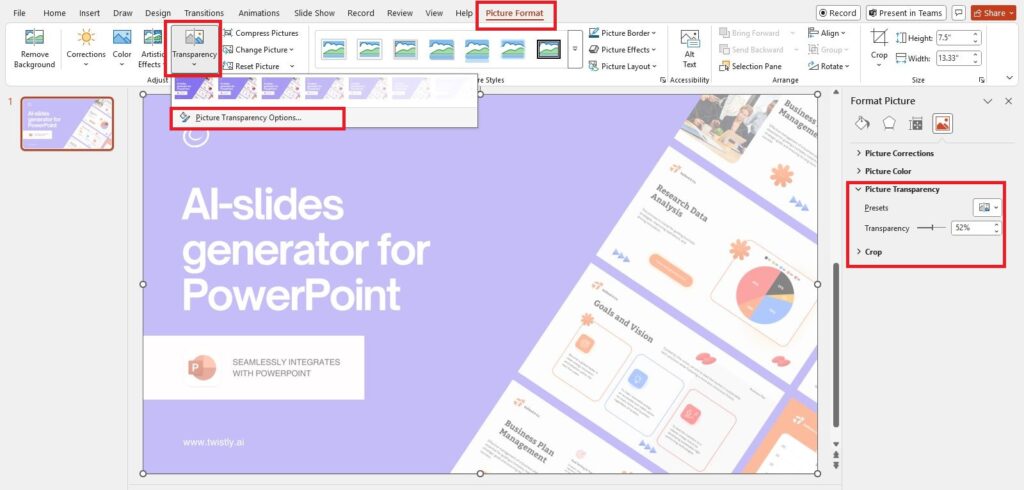The height and width of the screenshot is (490, 1024).
Task: Open Artistic Effects gallery
Action: click(x=152, y=48)
